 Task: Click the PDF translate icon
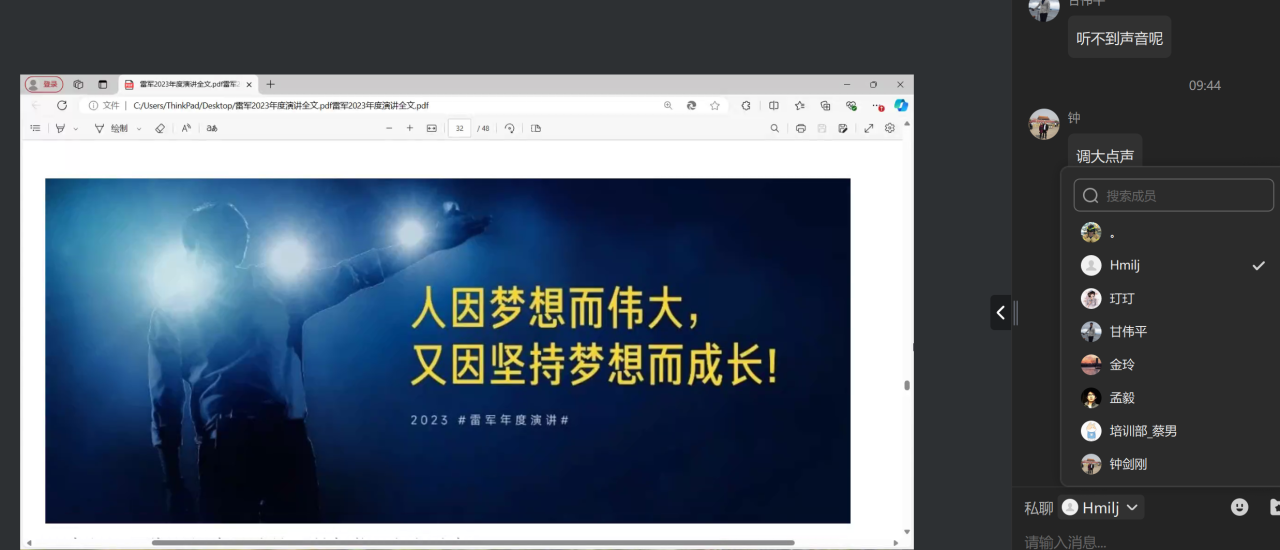(x=212, y=128)
